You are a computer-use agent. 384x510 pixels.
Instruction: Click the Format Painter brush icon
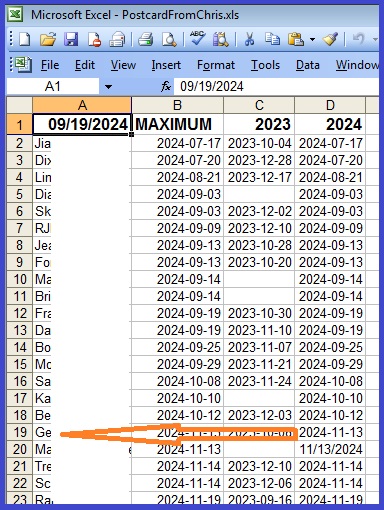pos(330,39)
